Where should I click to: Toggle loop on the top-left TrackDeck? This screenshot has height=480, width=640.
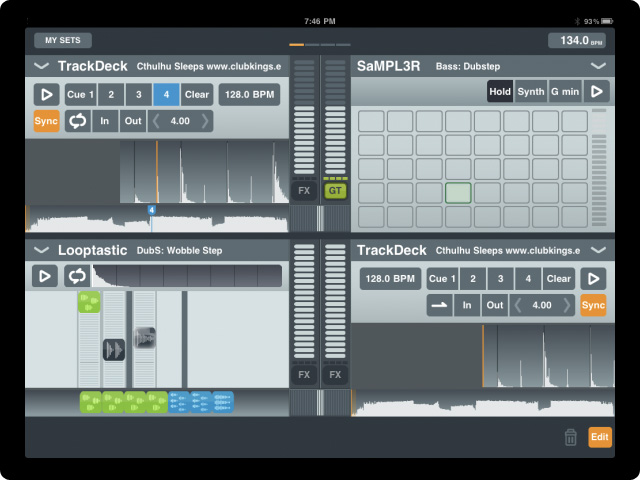(x=78, y=121)
